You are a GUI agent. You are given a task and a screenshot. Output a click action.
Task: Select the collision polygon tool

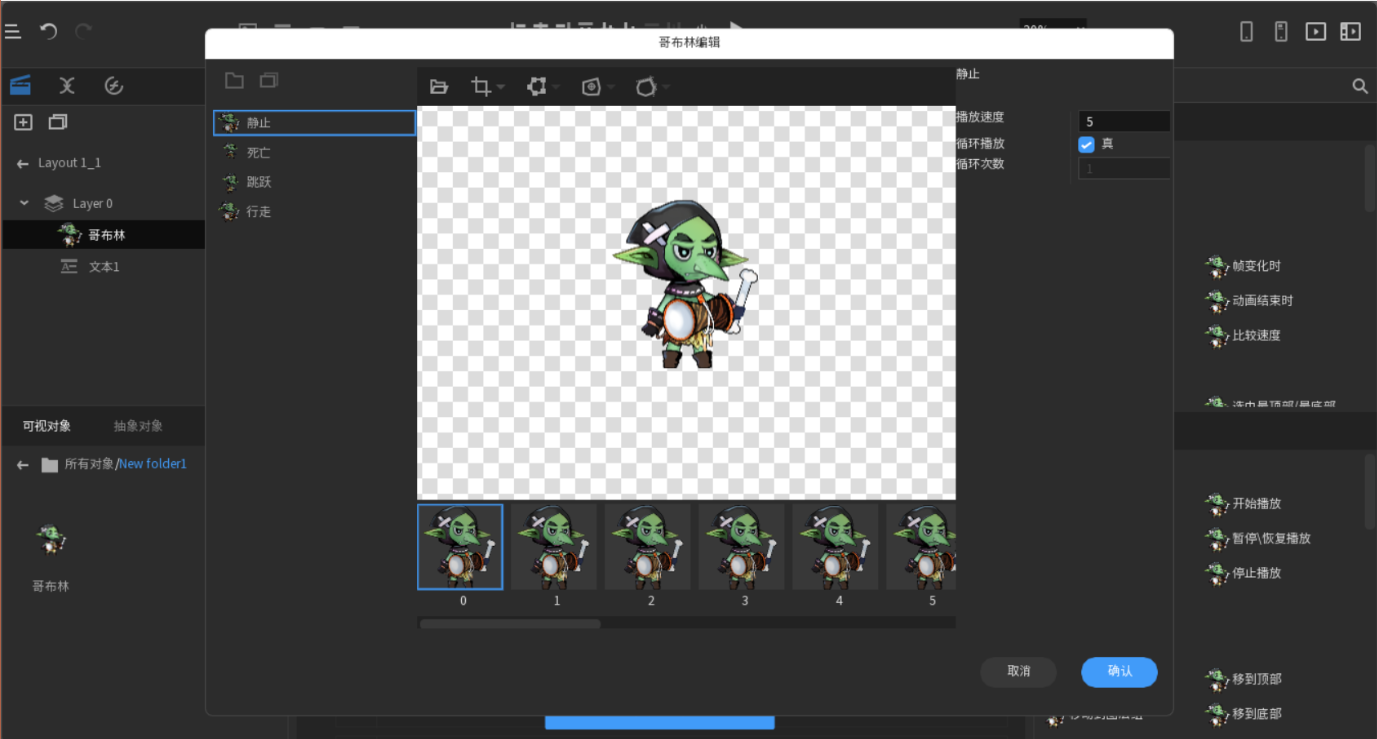(x=537, y=87)
